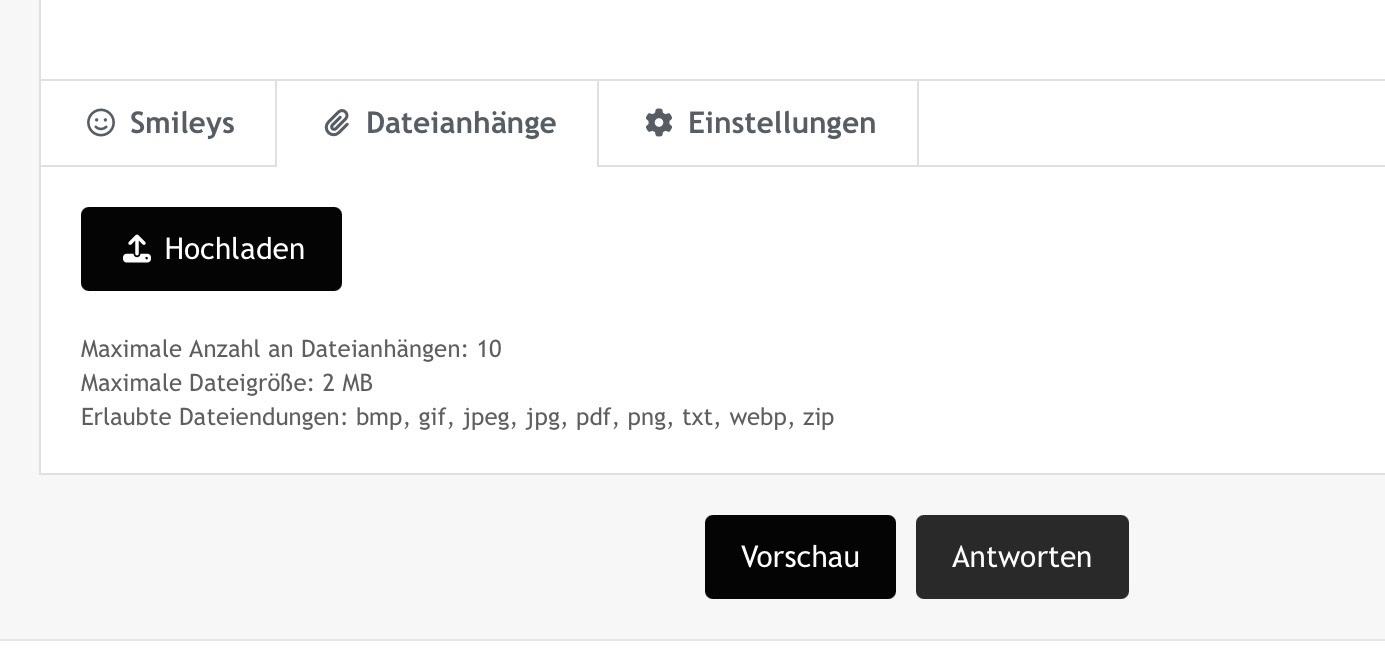The width and height of the screenshot is (1385, 651).
Task: Switch to the Dateianhänge tab
Action: 460,123
